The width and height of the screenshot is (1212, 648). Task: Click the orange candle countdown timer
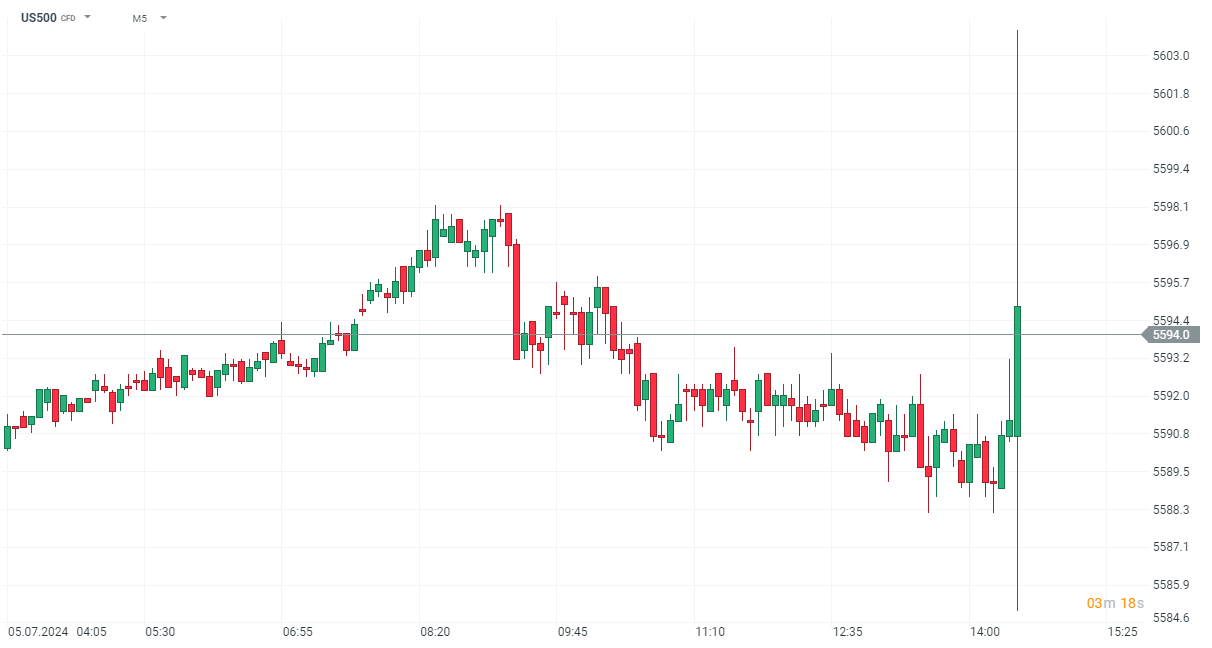1115,603
